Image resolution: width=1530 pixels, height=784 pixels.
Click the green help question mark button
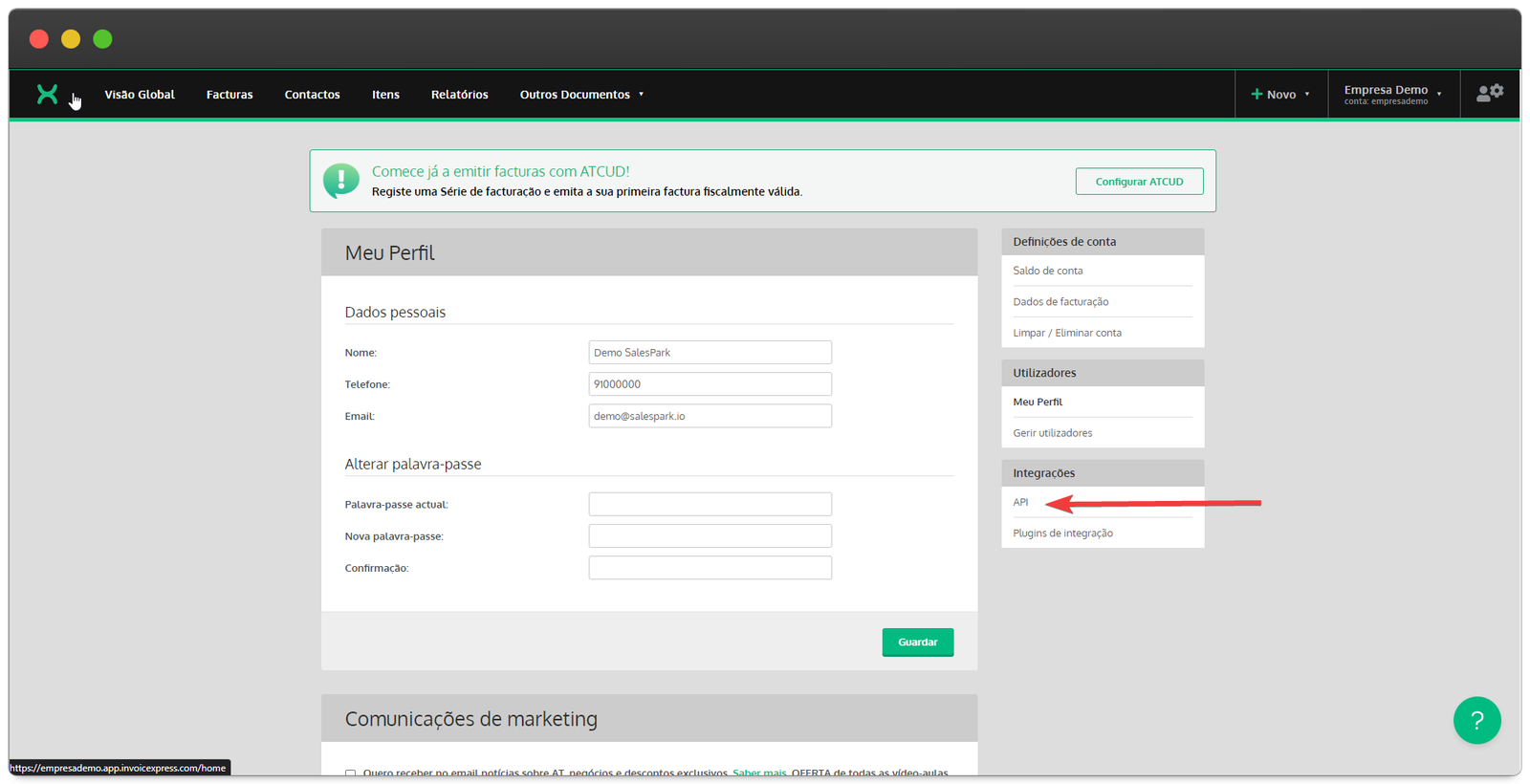(1476, 720)
